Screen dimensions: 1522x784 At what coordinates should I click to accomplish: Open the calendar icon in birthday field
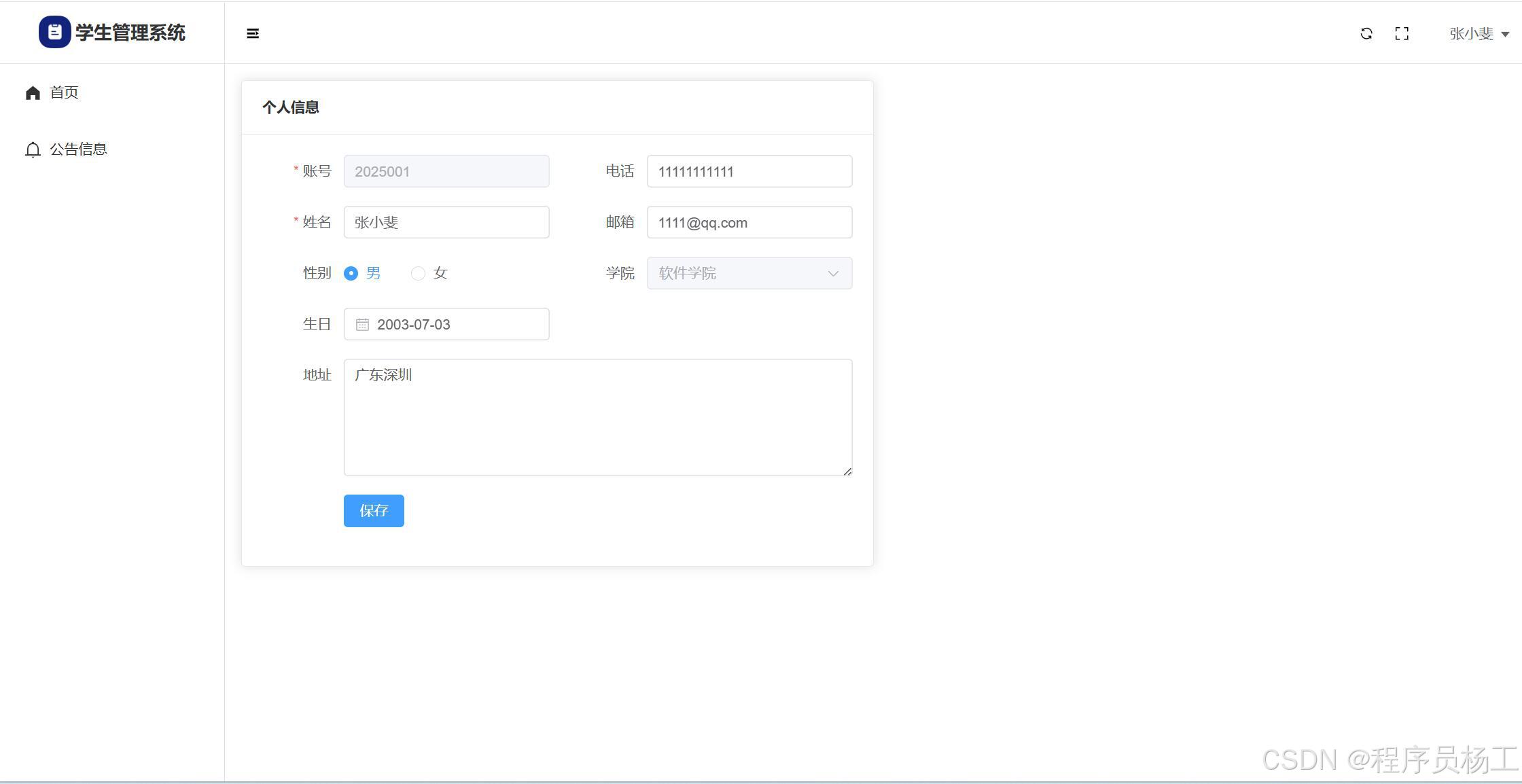[362, 325]
